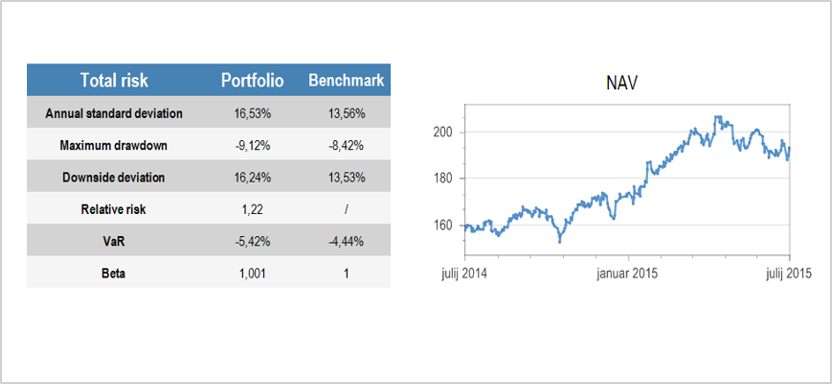Image resolution: width=832 pixels, height=384 pixels.
Task: Click the Annual standard deviation row label
Action: (114, 114)
